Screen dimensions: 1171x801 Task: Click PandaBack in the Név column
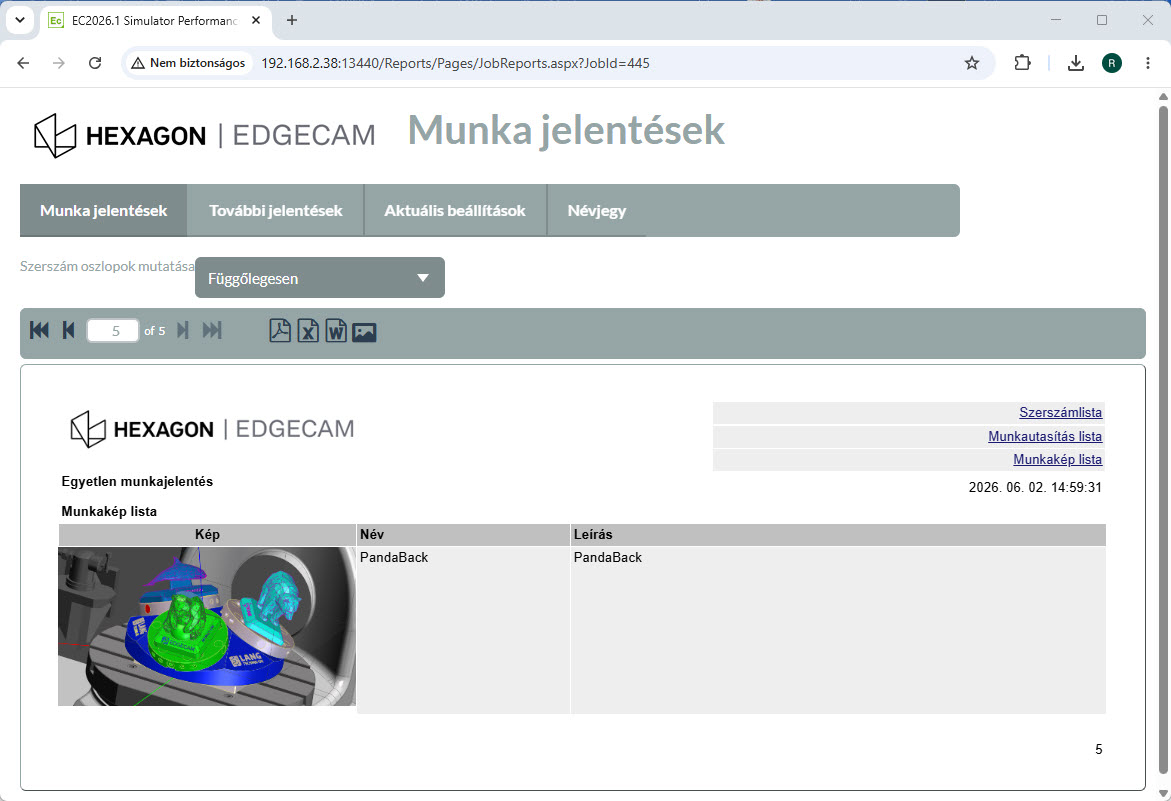pyautogui.click(x=394, y=557)
